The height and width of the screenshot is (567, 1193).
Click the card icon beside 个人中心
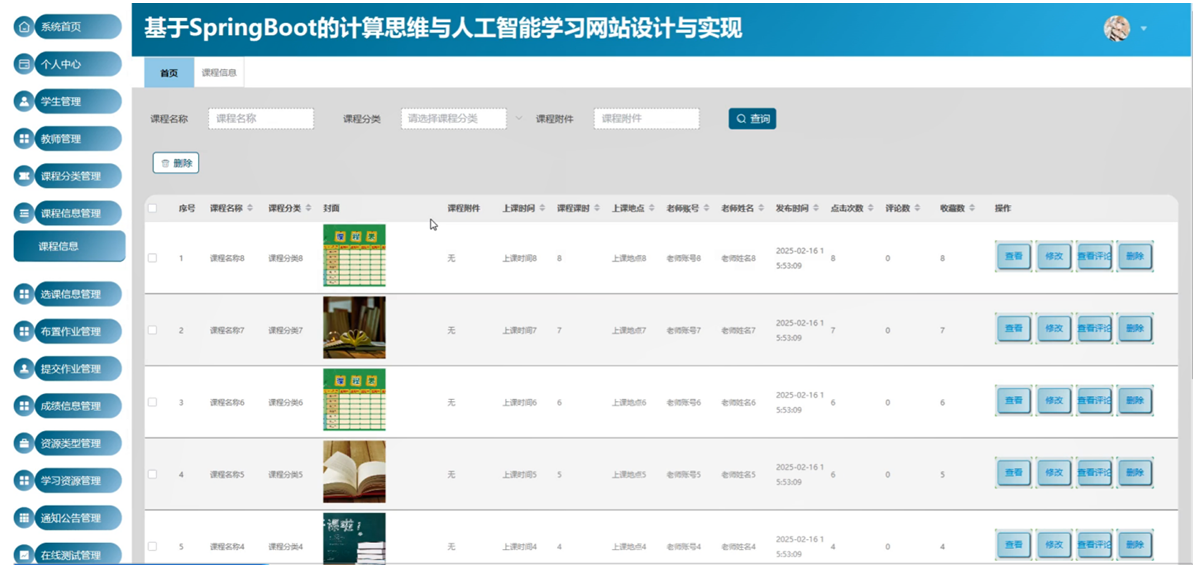[x=24, y=64]
